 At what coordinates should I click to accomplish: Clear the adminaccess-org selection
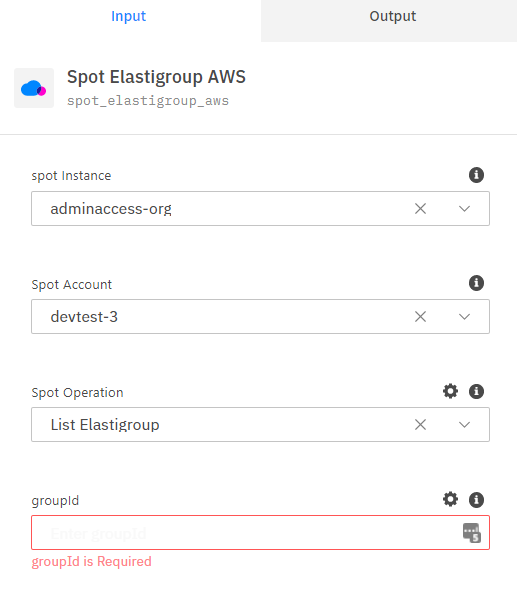tap(420, 209)
